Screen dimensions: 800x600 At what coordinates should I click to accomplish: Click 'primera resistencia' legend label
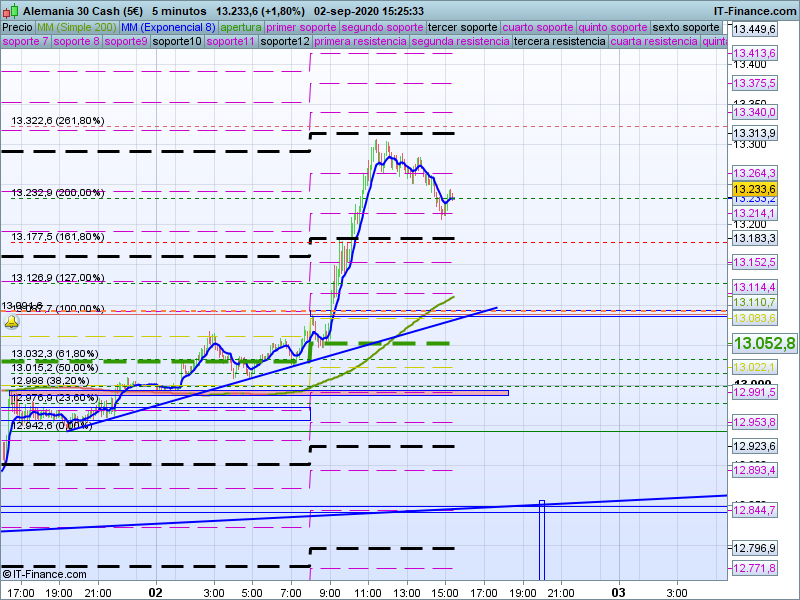[x=360, y=42]
